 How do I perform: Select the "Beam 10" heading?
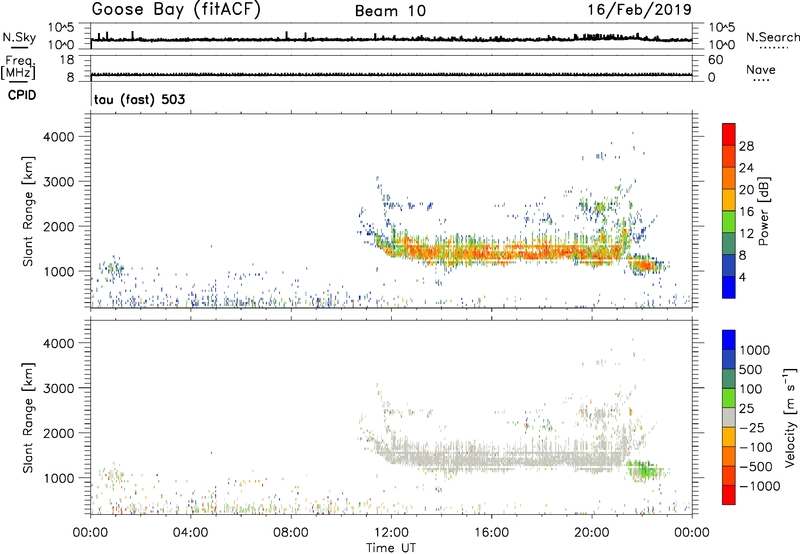390,11
